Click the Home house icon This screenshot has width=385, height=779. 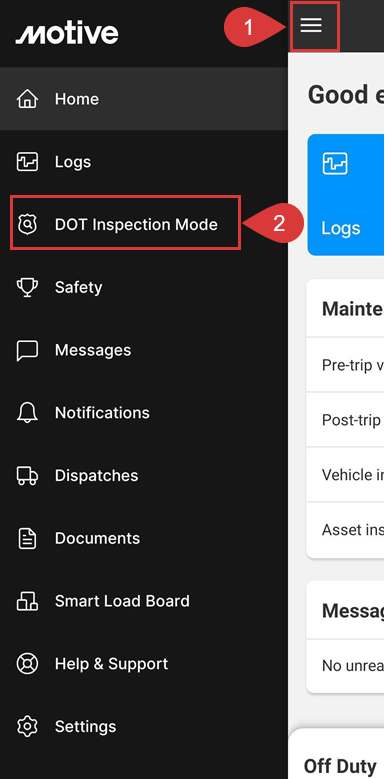pos(27,99)
